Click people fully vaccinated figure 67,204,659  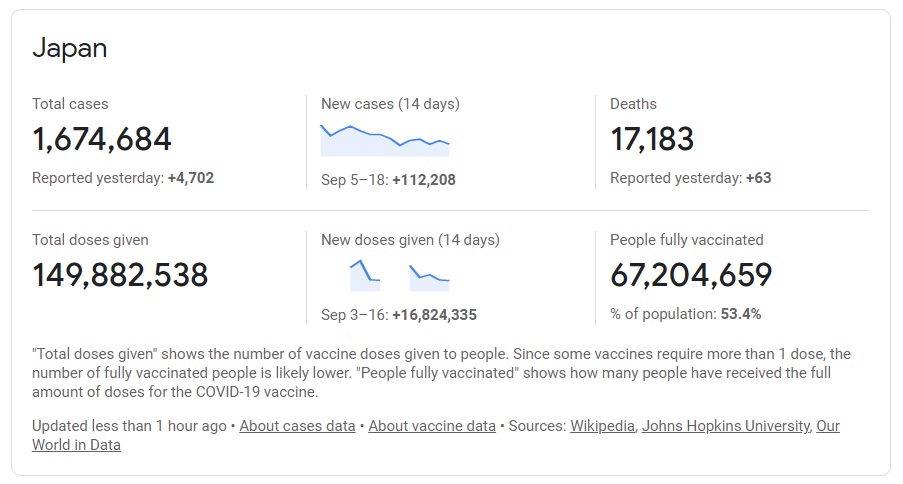(x=691, y=275)
